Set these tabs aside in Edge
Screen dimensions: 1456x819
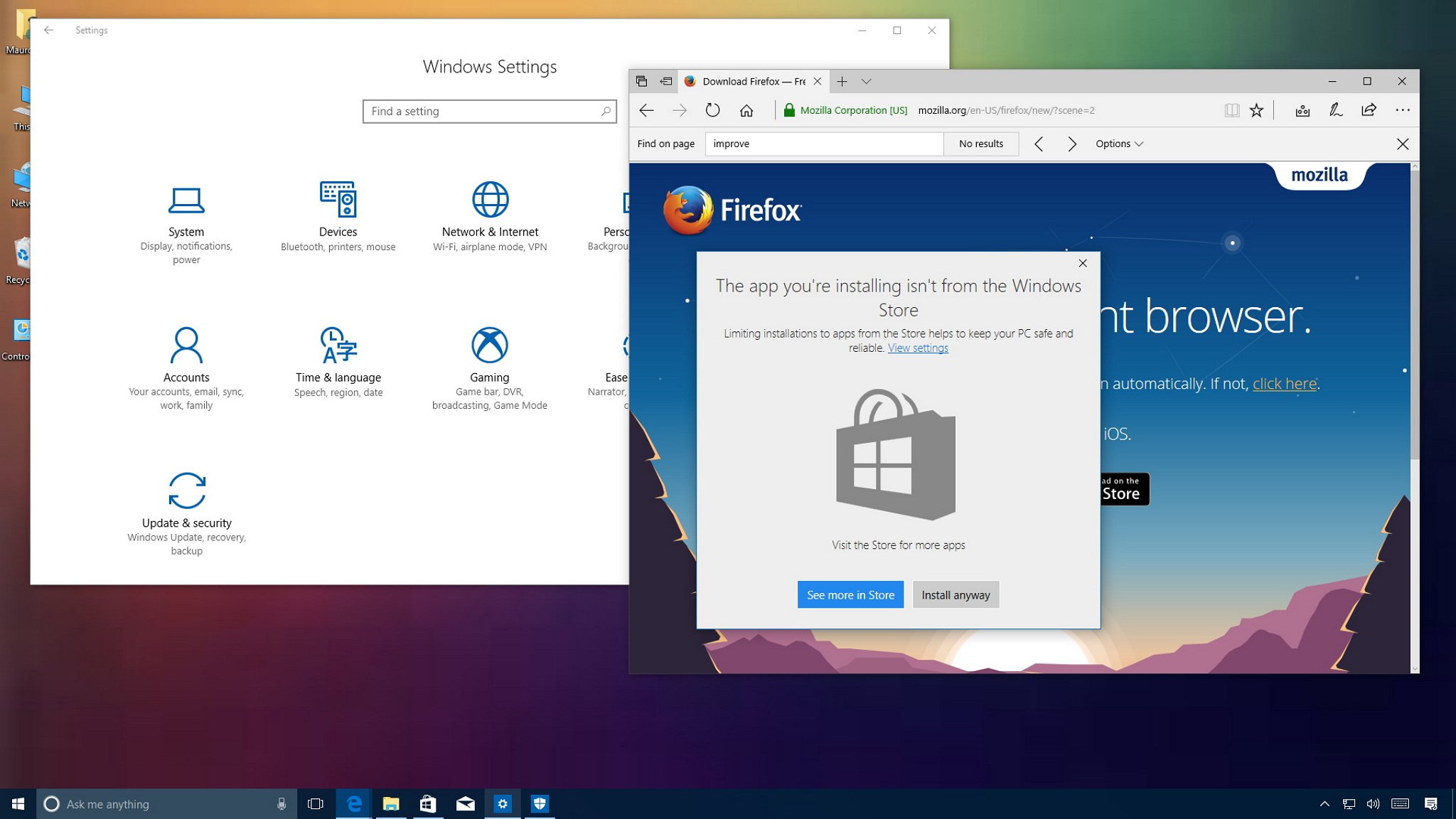tap(666, 81)
